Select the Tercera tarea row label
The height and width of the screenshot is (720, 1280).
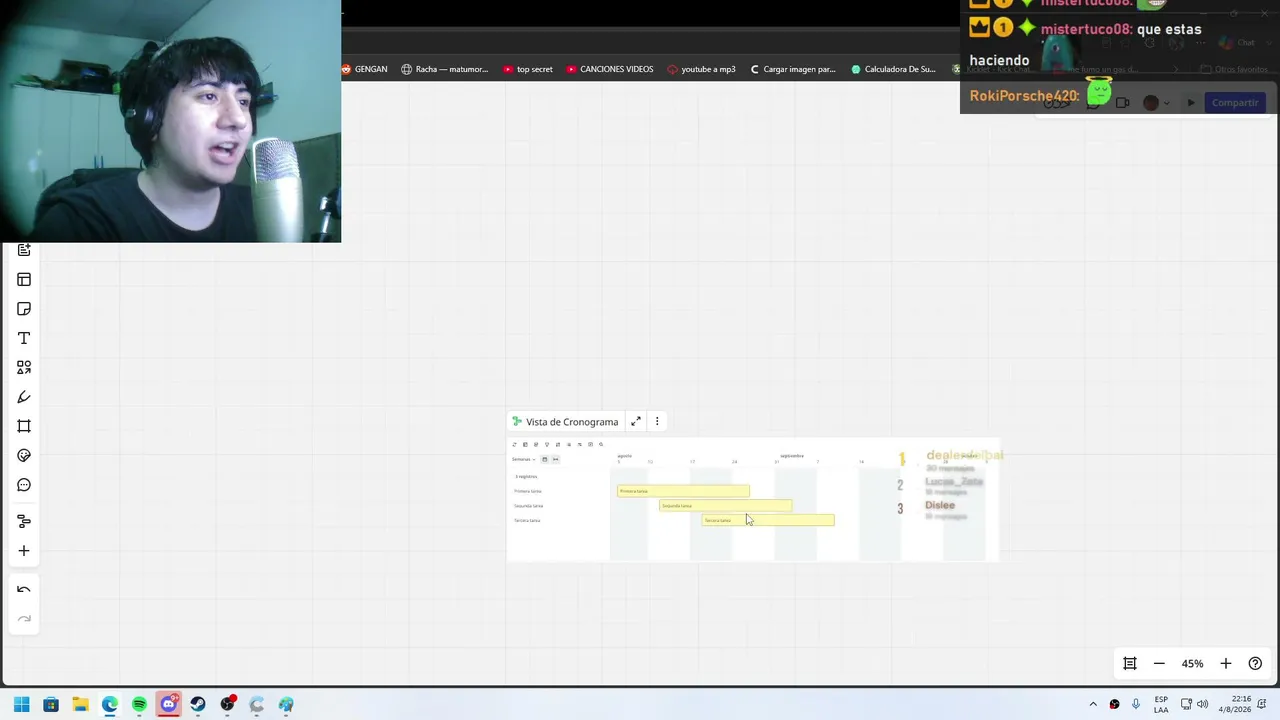[527, 520]
